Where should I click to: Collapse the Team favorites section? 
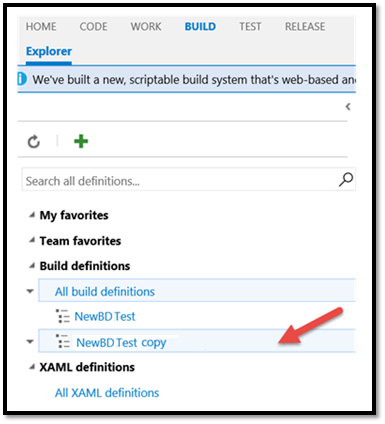(x=32, y=240)
